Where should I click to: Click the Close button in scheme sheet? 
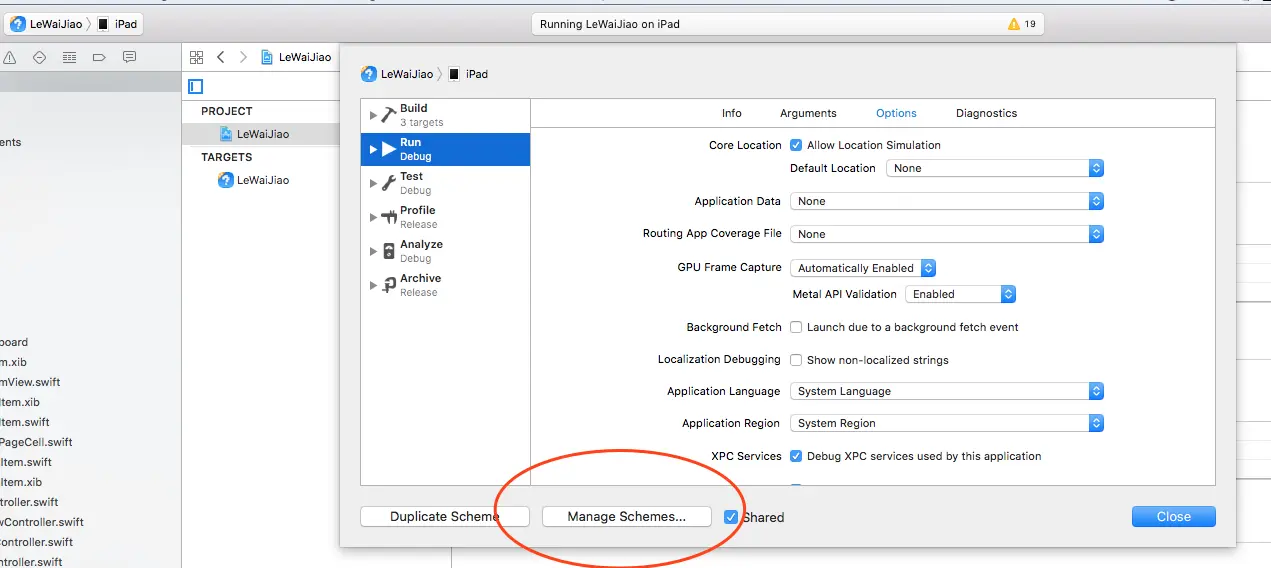point(1174,517)
